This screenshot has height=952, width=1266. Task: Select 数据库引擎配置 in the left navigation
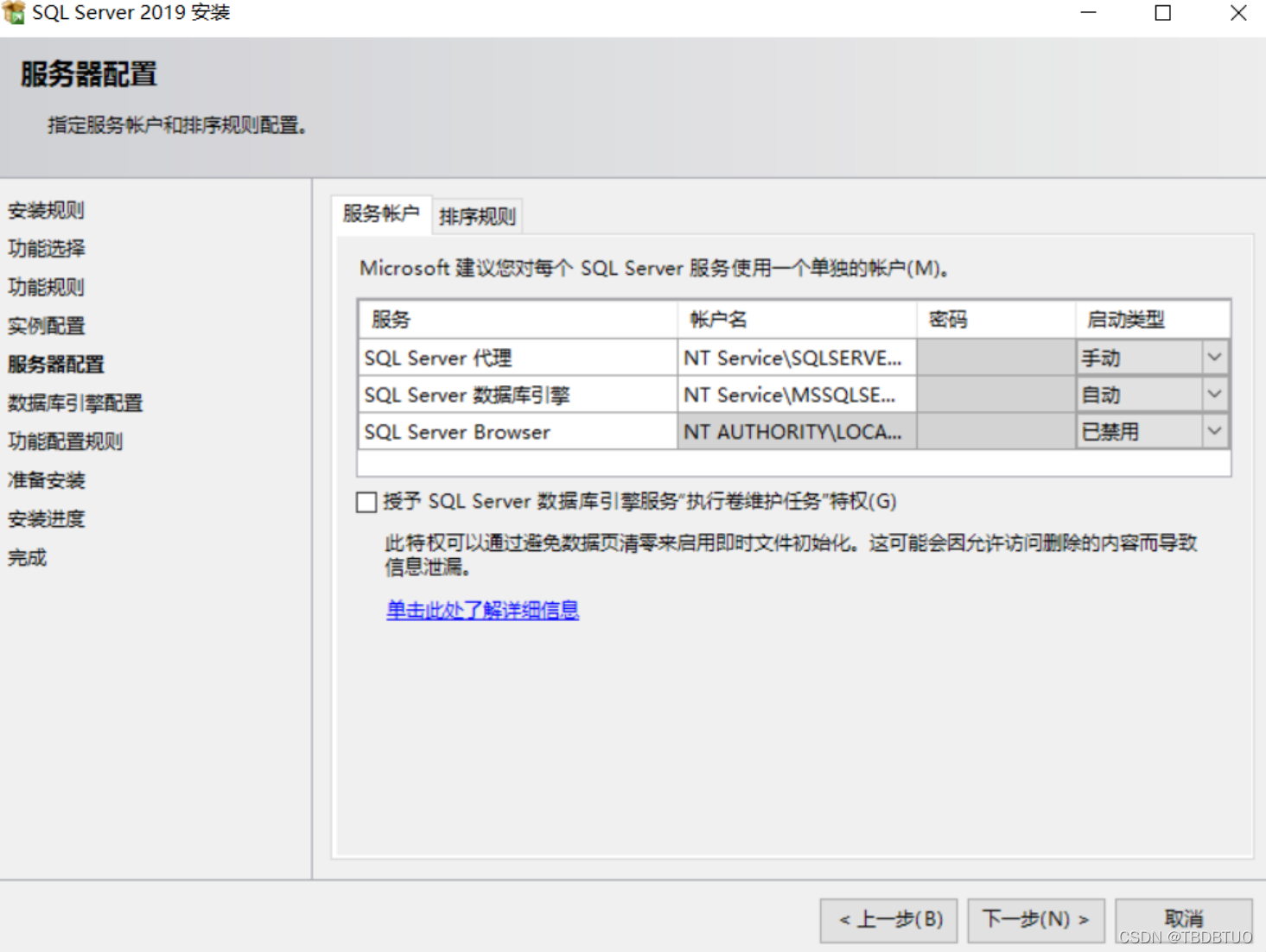click(74, 403)
